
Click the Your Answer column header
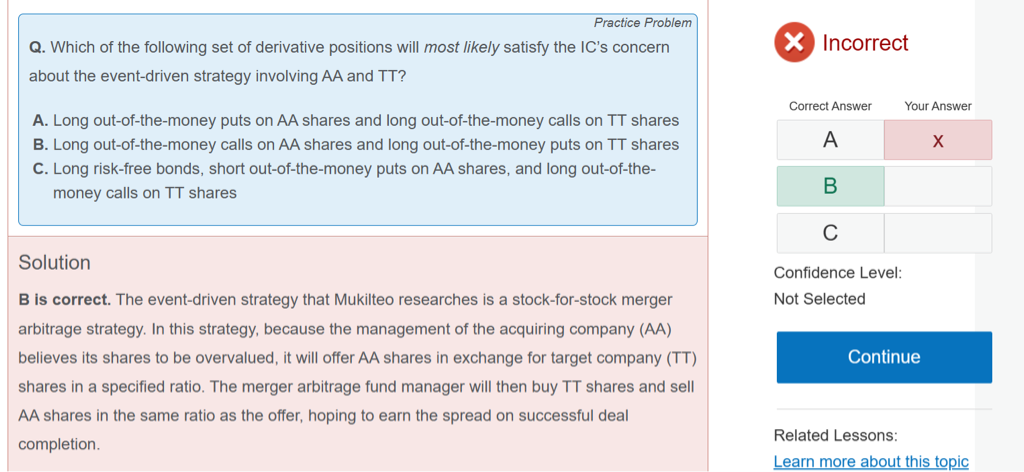[937, 106]
